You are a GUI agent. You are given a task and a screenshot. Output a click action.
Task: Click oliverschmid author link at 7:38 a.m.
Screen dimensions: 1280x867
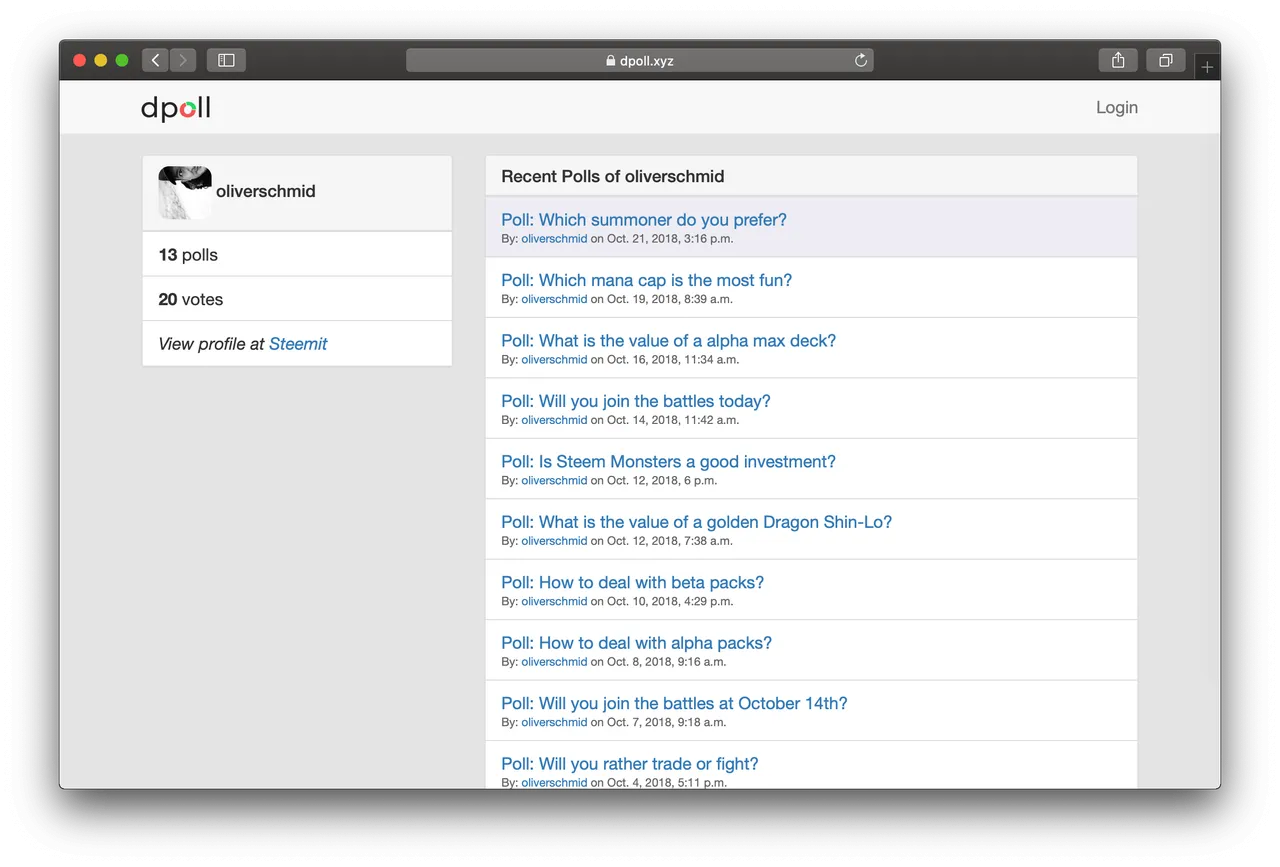coord(554,541)
